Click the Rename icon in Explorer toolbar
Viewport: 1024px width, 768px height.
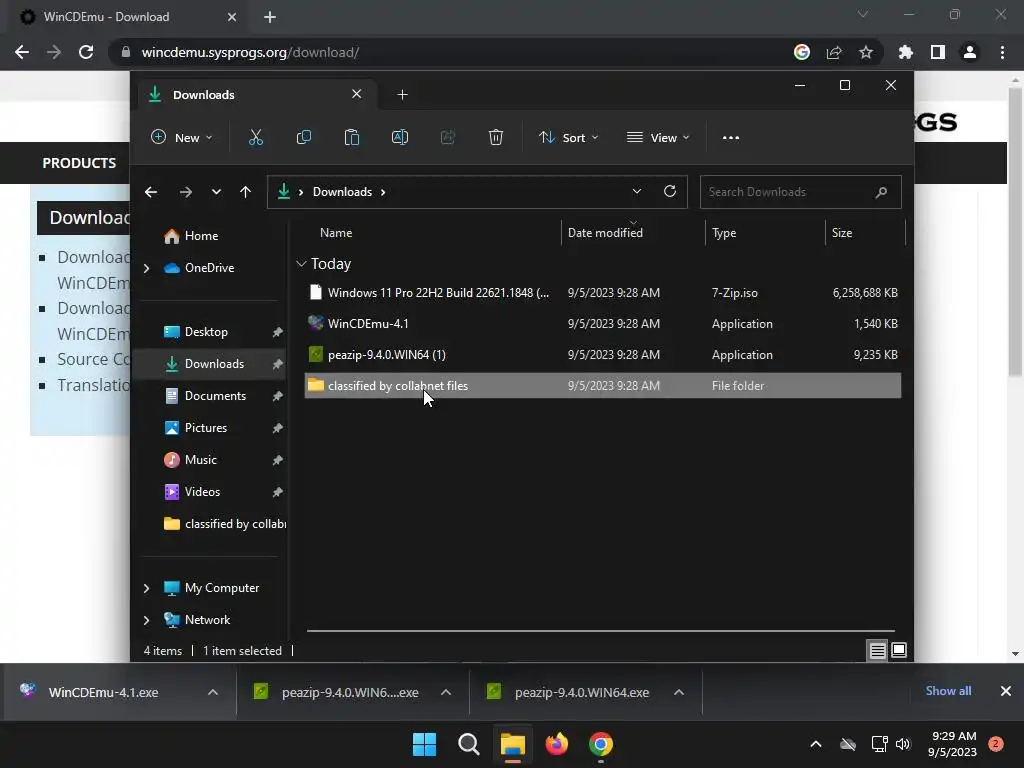click(x=400, y=138)
